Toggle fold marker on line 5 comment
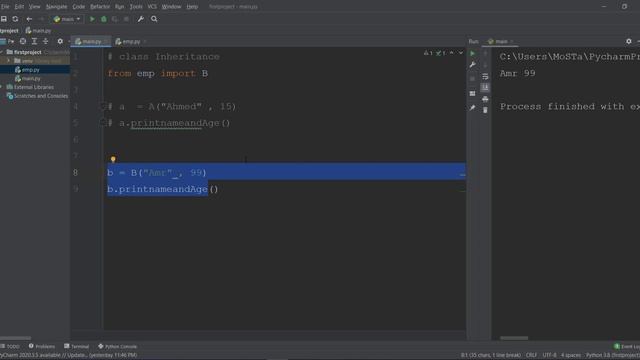The image size is (640, 360). coord(103,123)
